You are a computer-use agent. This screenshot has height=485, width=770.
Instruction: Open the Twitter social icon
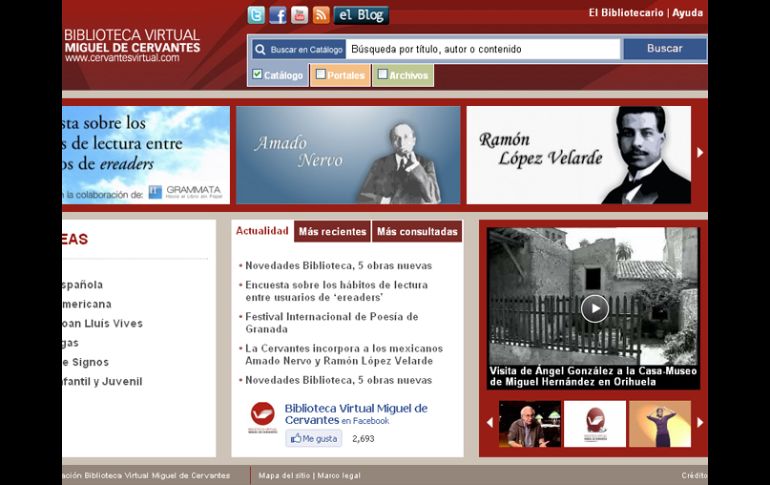click(256, 15)
